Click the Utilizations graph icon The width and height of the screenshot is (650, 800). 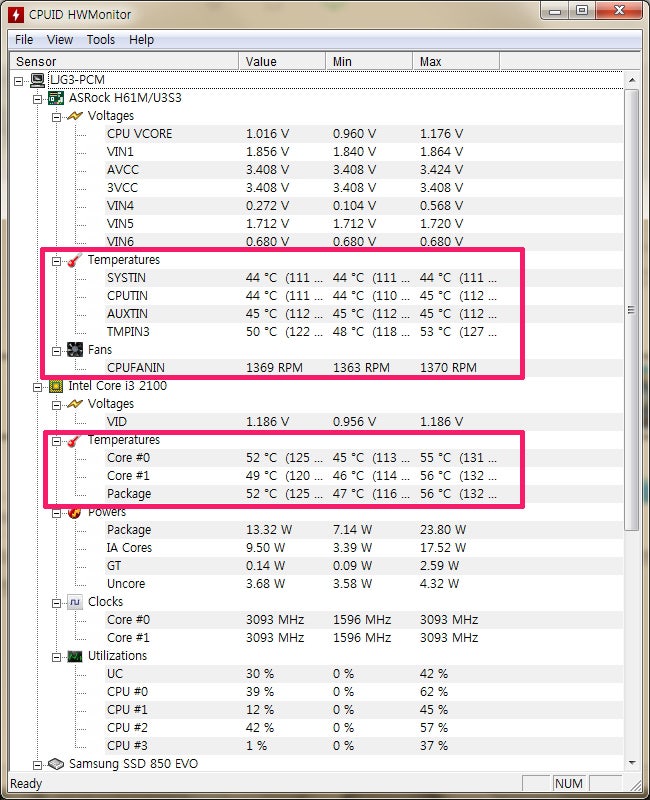[x=74, y=656]
